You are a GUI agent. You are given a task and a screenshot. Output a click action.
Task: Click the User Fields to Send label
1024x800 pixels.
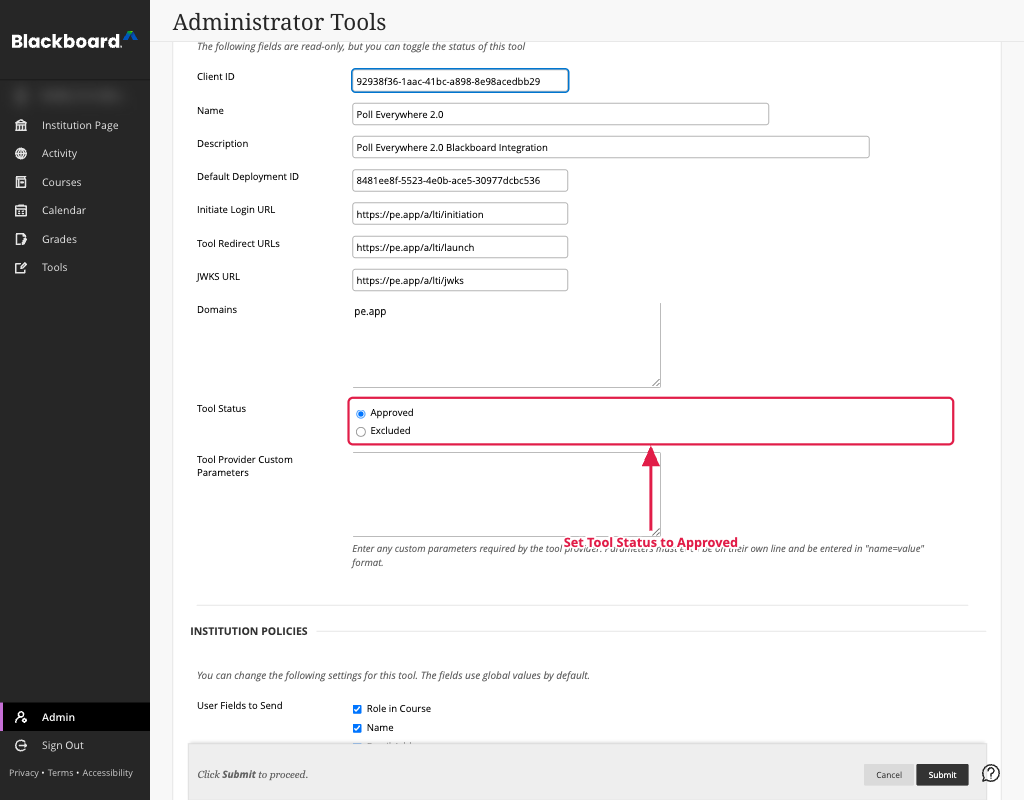pyautogui.click(x=240, y=705)
